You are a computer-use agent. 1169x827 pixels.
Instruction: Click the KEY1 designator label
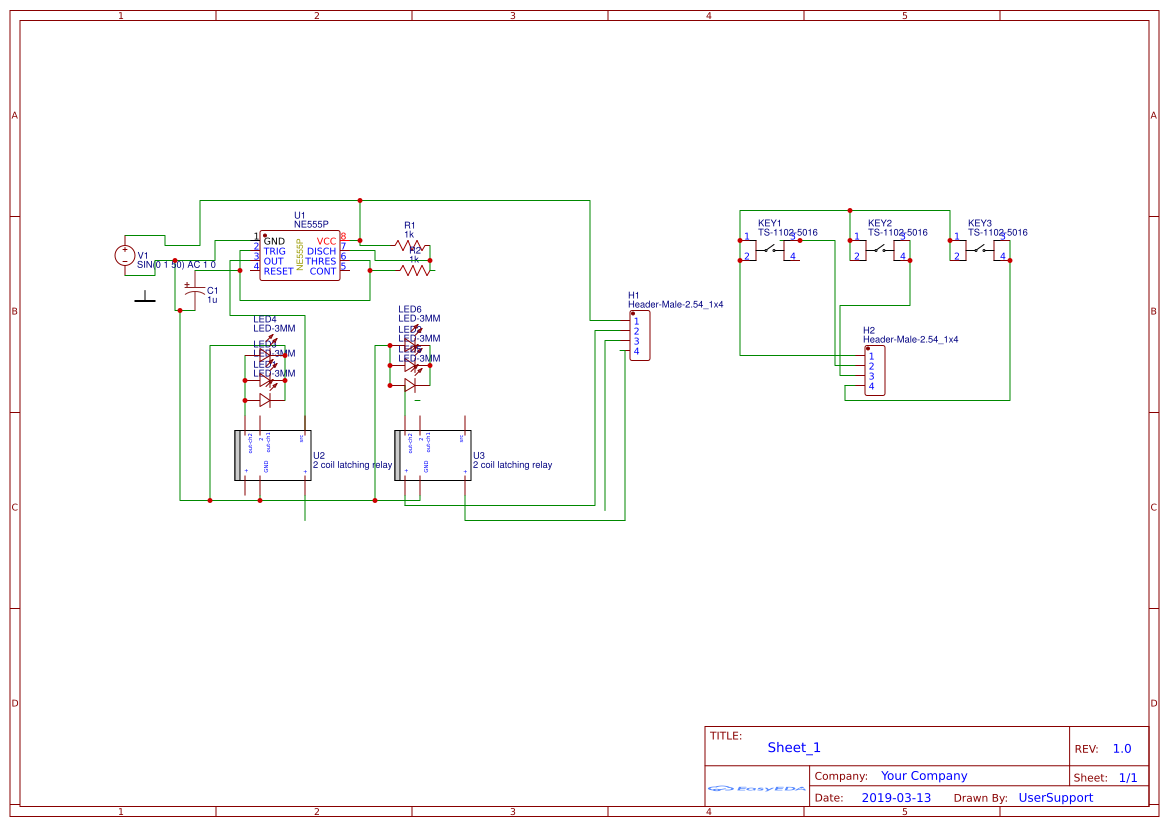(x=769, y=223)
